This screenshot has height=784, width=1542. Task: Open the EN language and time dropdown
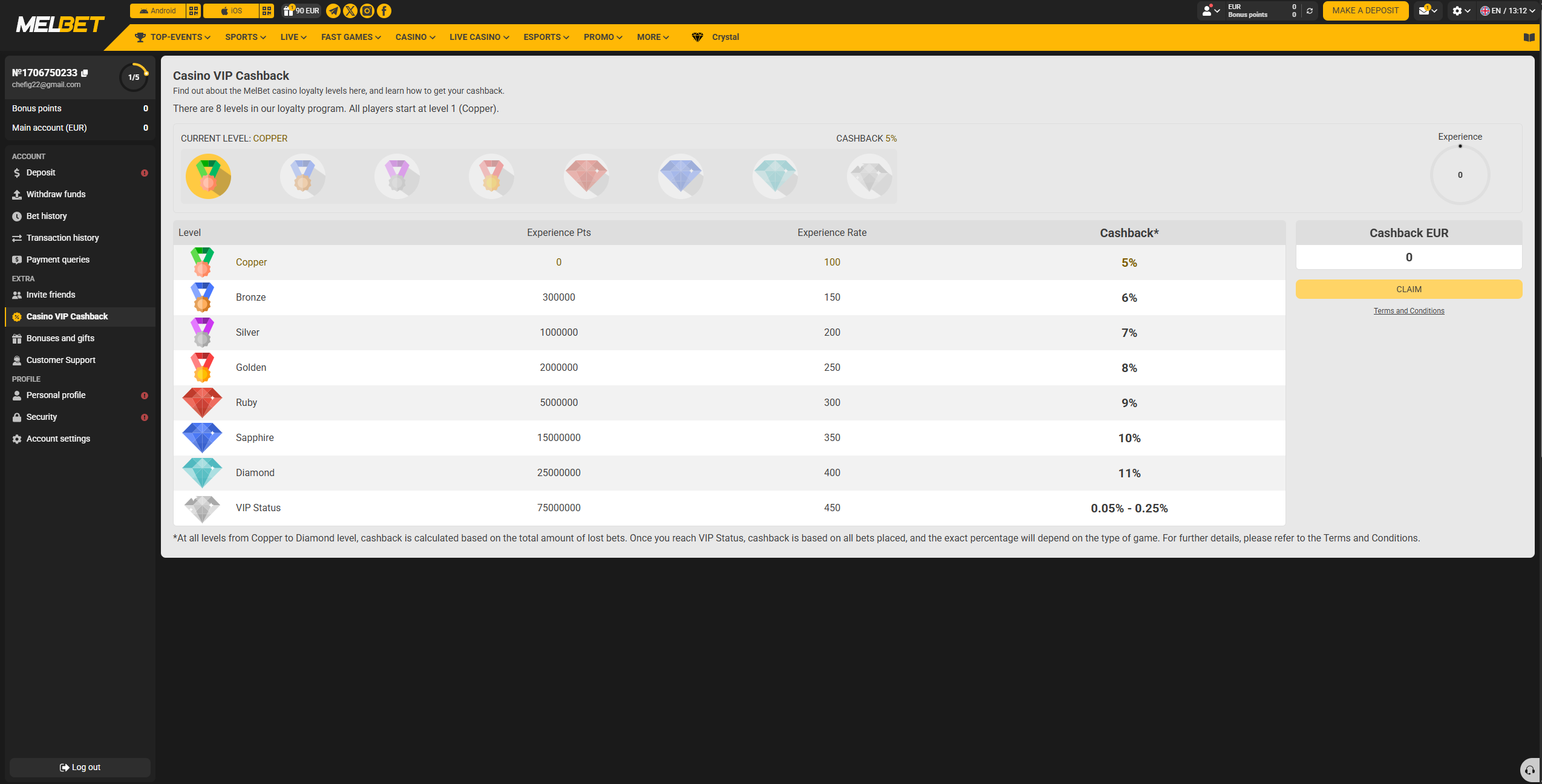coord(1508,11)
